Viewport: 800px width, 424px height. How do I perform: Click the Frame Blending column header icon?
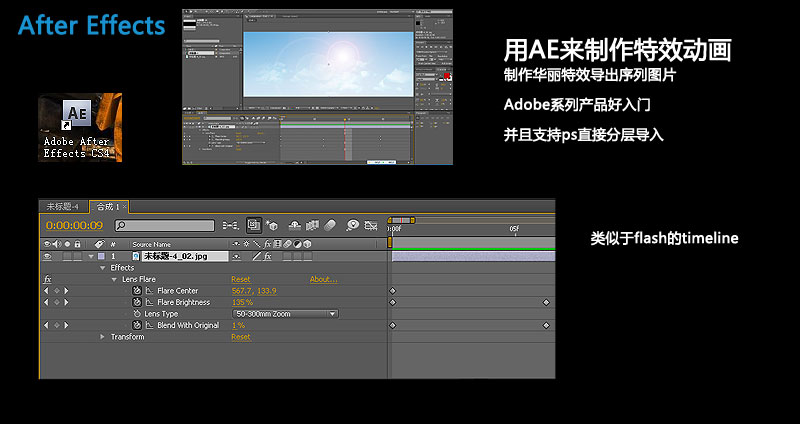coord(278,244)
